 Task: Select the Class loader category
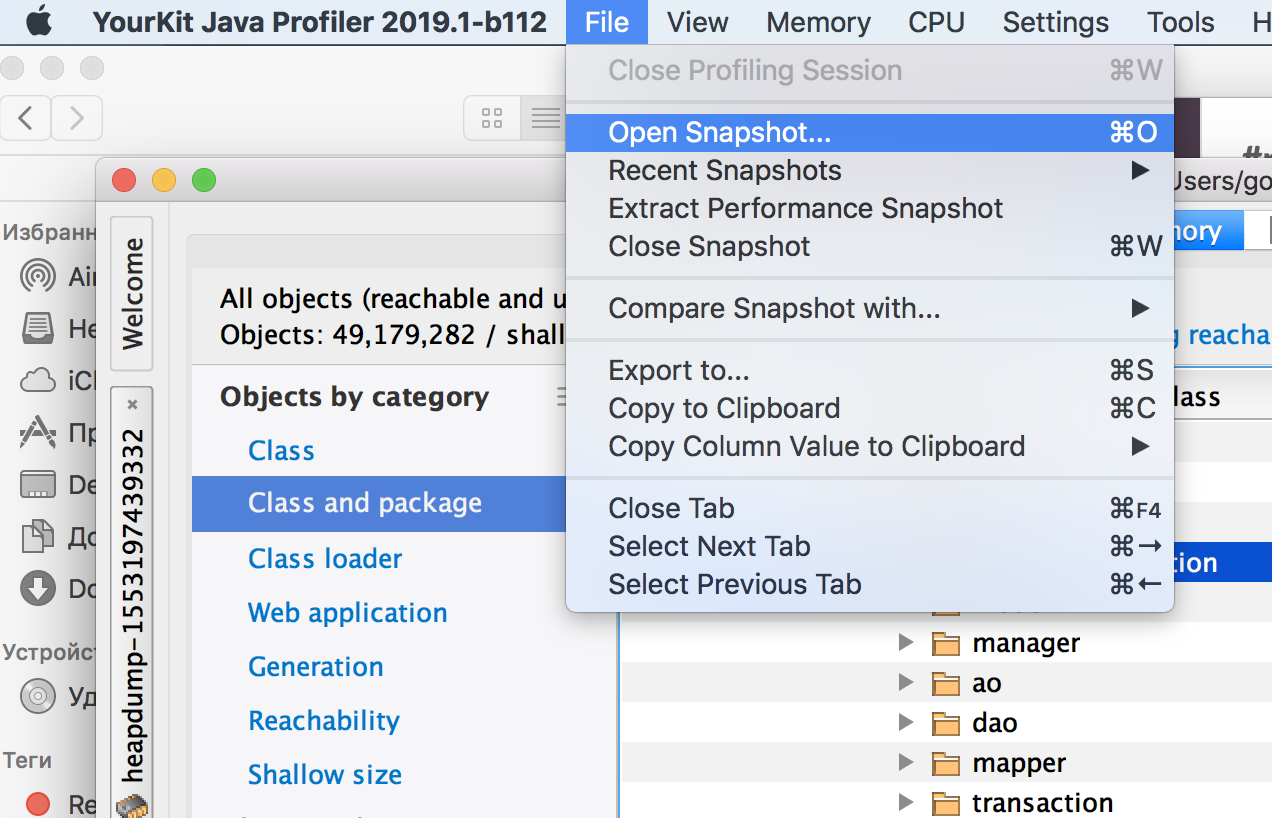coord(325,558)
